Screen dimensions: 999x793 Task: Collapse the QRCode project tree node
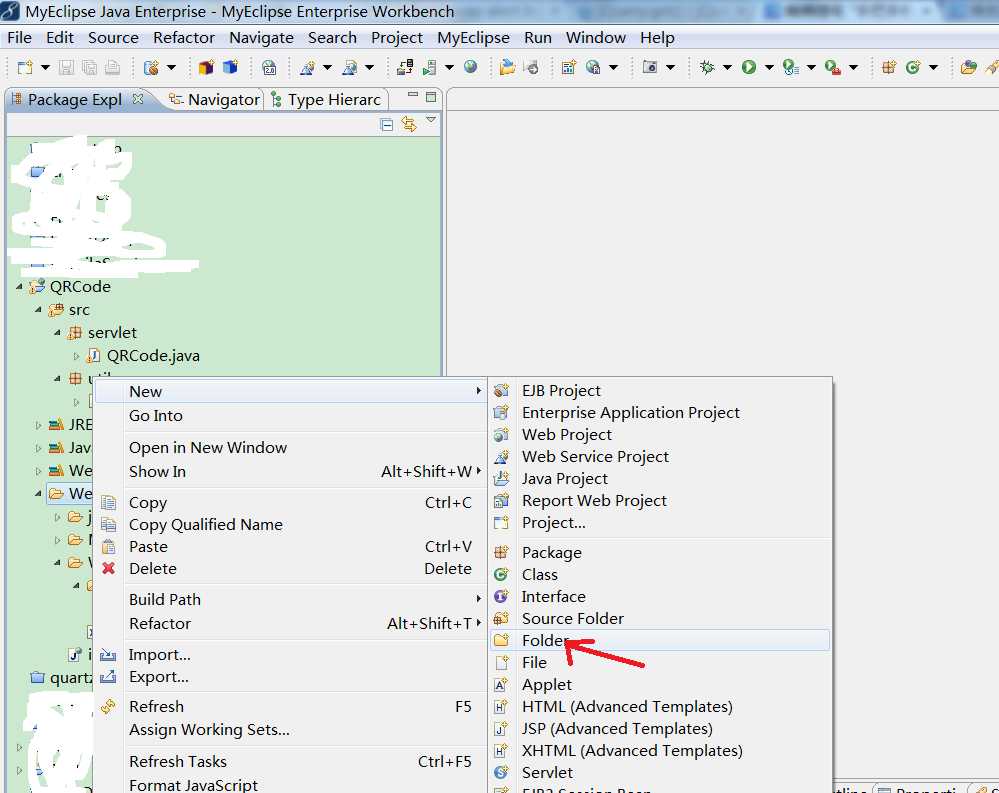[x=19, y=287]
